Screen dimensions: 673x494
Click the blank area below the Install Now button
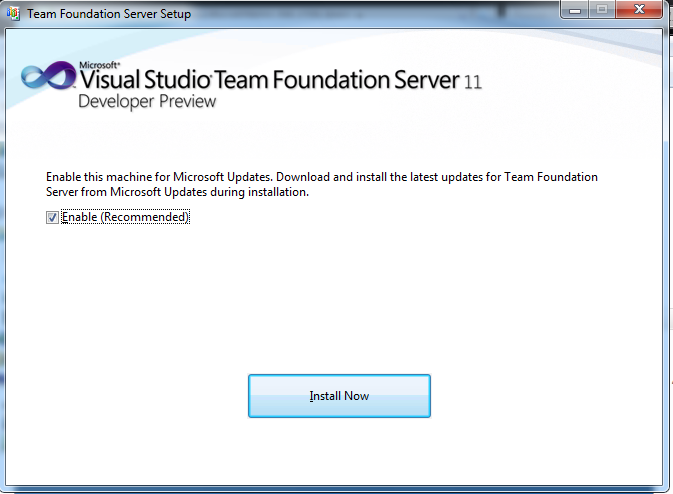point(339,450)
